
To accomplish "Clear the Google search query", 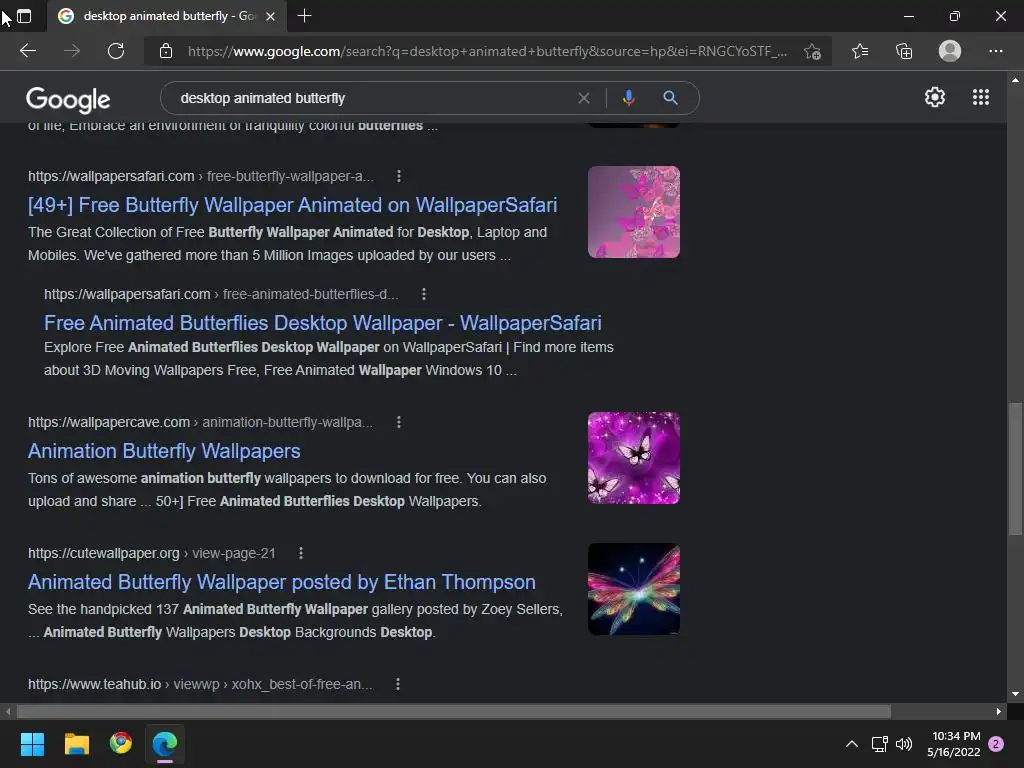I will (x=583, y=98).
